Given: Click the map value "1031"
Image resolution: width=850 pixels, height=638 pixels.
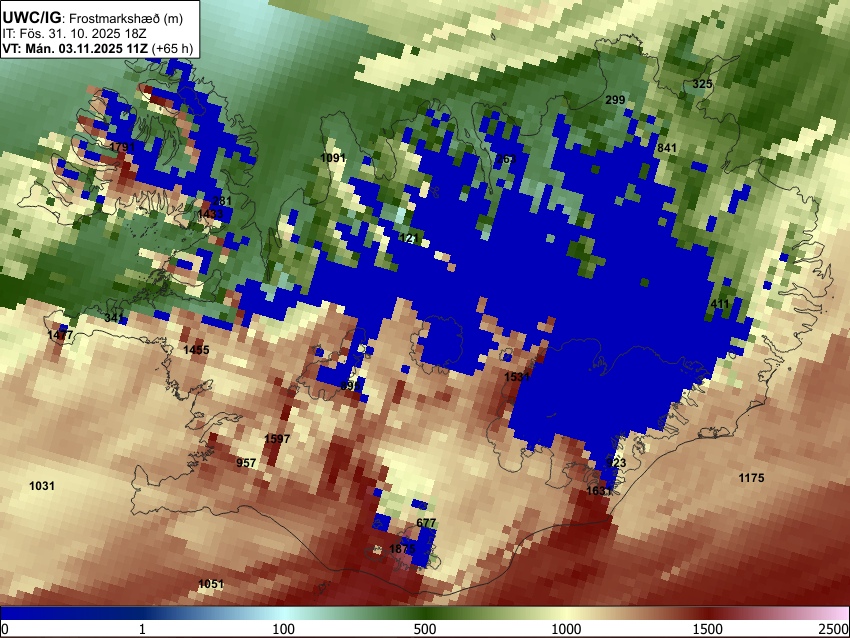Looking at the screenshot, I should [42, 486].
